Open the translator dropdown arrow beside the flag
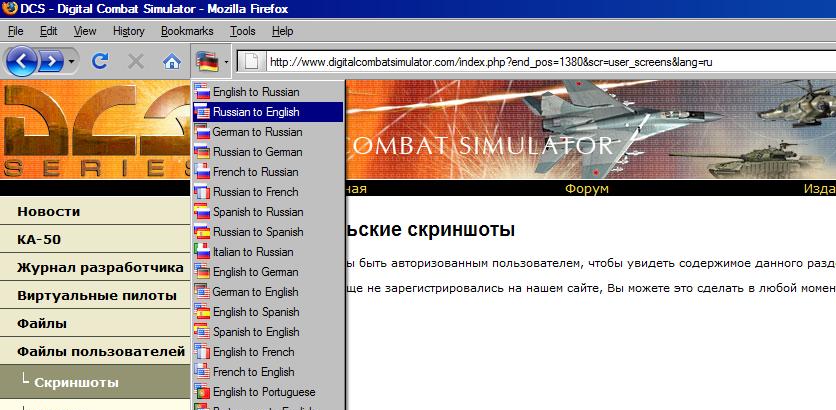Viewport: 836px width, 410px height. [226, 62]
